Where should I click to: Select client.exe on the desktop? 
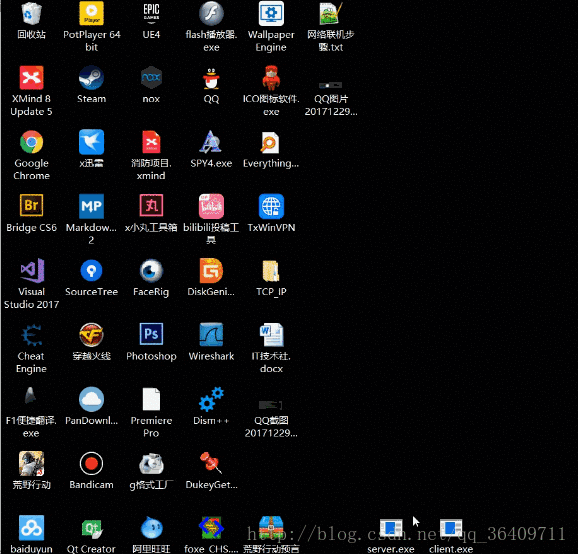pyautogui.click(x=451, y=528)
